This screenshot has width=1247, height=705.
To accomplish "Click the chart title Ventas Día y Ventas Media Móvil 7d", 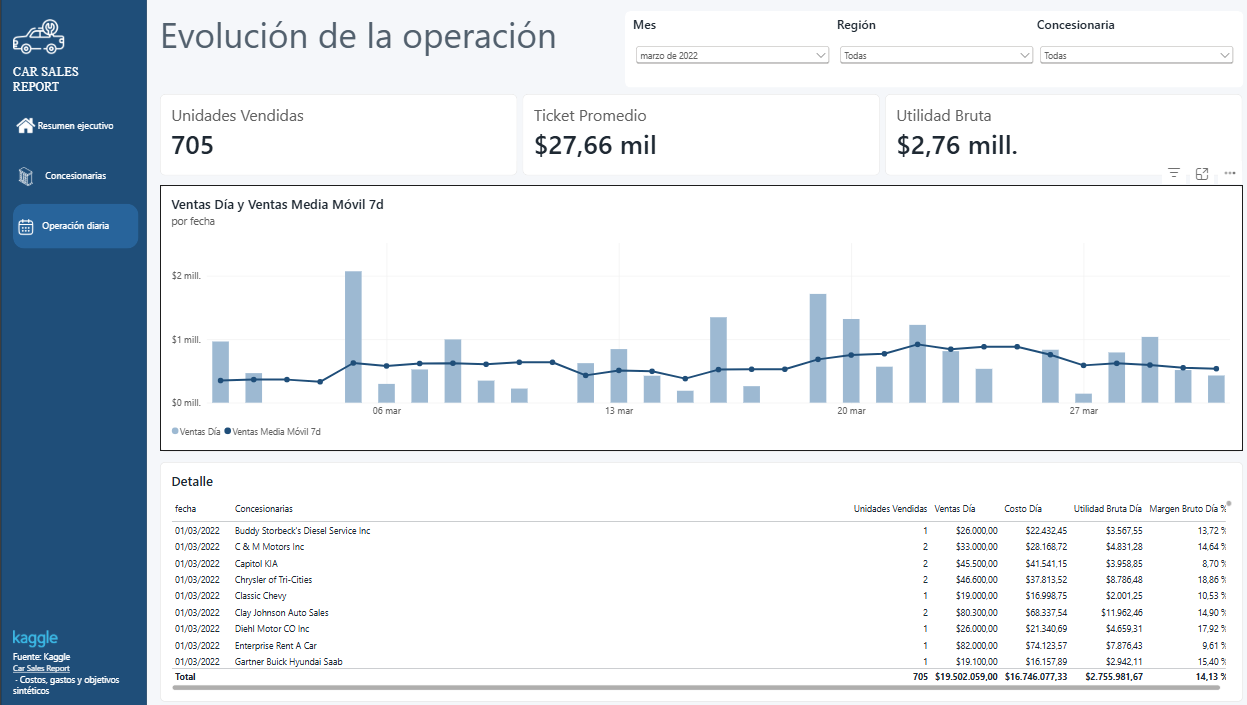I will point(278,204).
